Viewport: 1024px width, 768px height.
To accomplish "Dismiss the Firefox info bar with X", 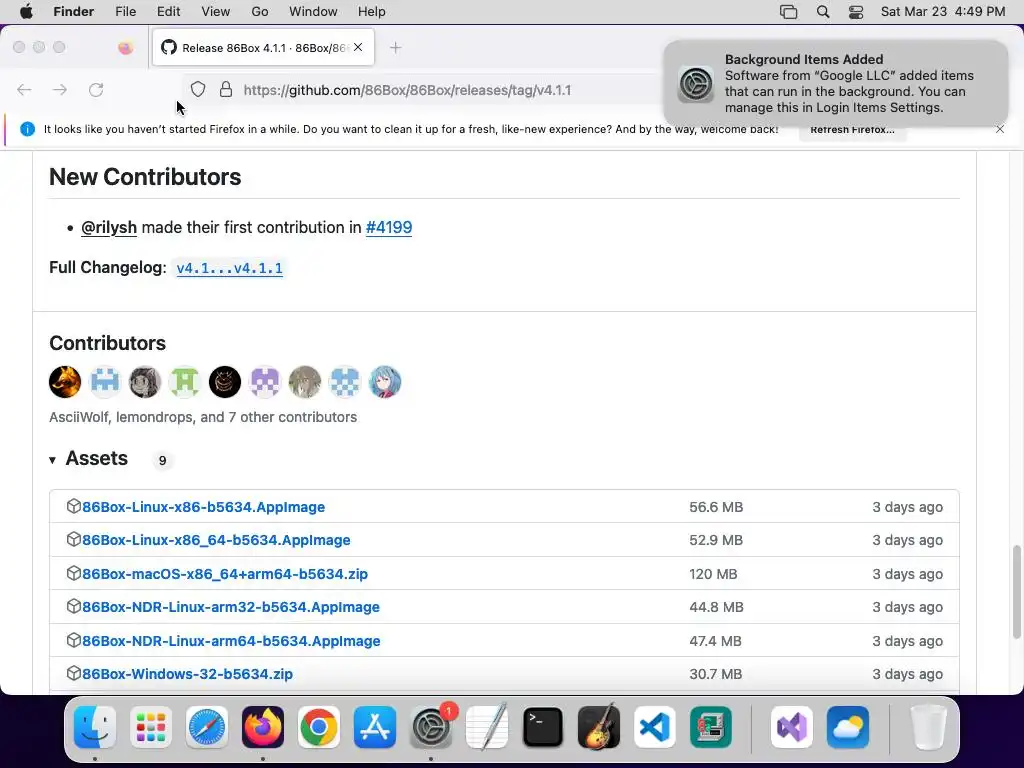I will (1000, 129).
